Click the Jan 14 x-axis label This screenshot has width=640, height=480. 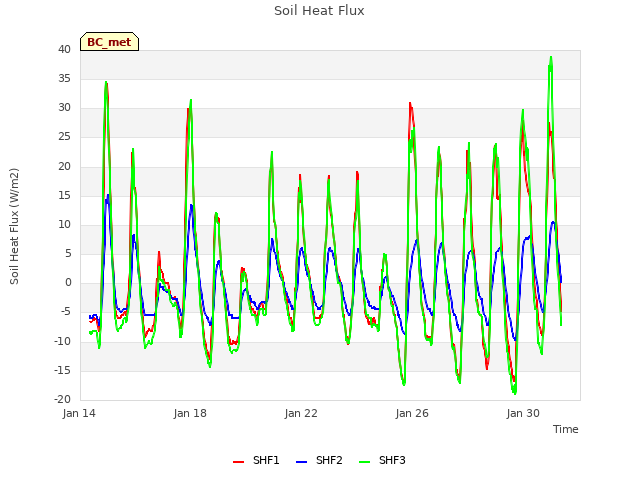[x=79, y=413]
